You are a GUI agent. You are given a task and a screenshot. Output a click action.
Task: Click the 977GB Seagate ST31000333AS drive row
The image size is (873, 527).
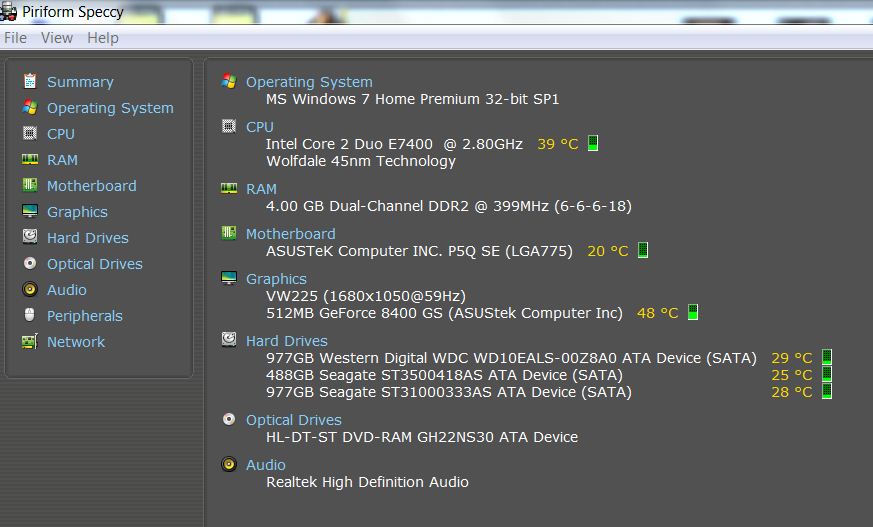(449, 392)
